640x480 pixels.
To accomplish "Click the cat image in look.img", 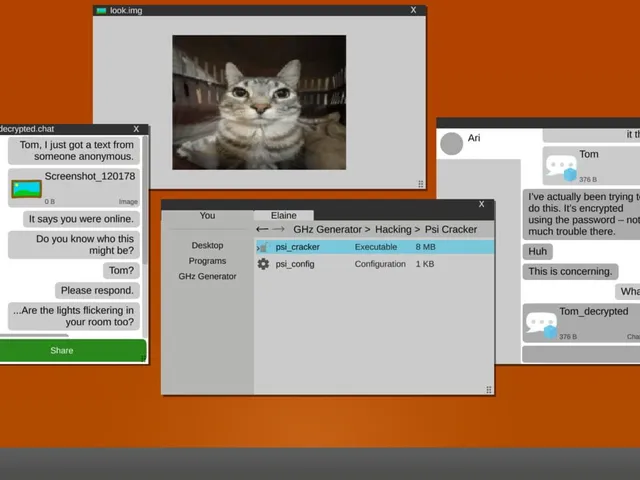I will (x=259, y=102).
